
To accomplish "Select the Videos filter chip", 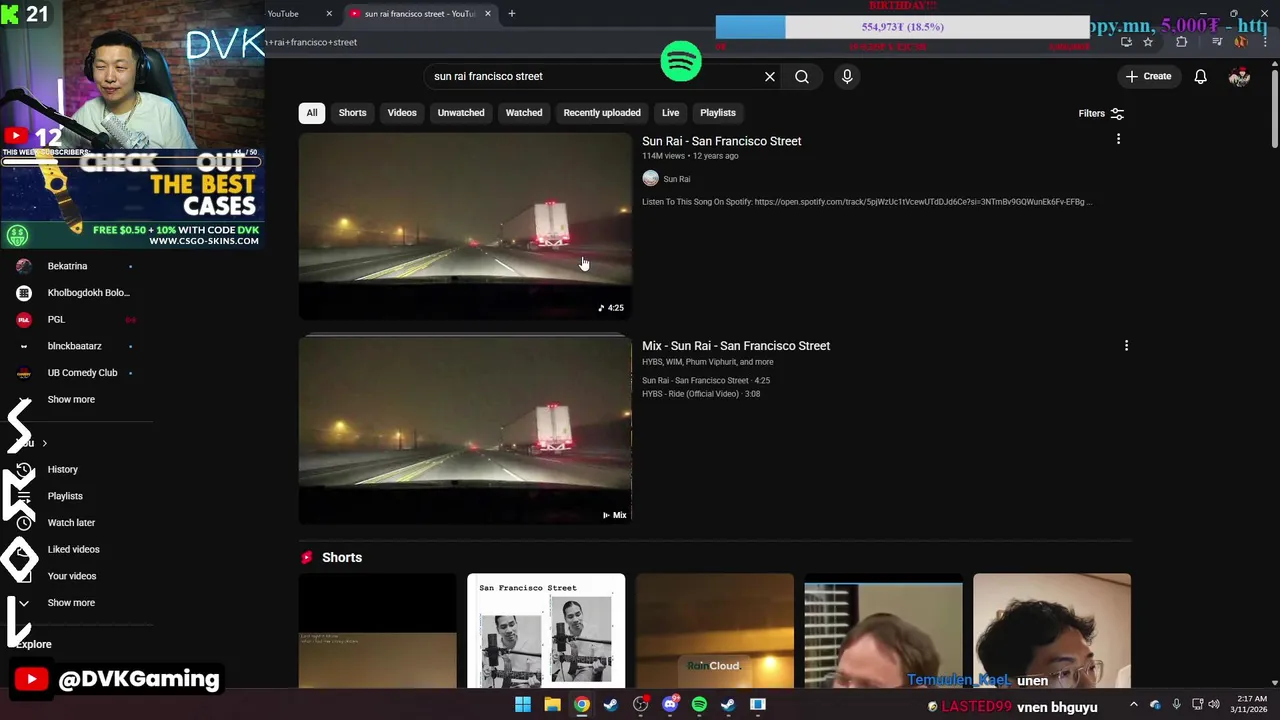I will tap(402, 113).
